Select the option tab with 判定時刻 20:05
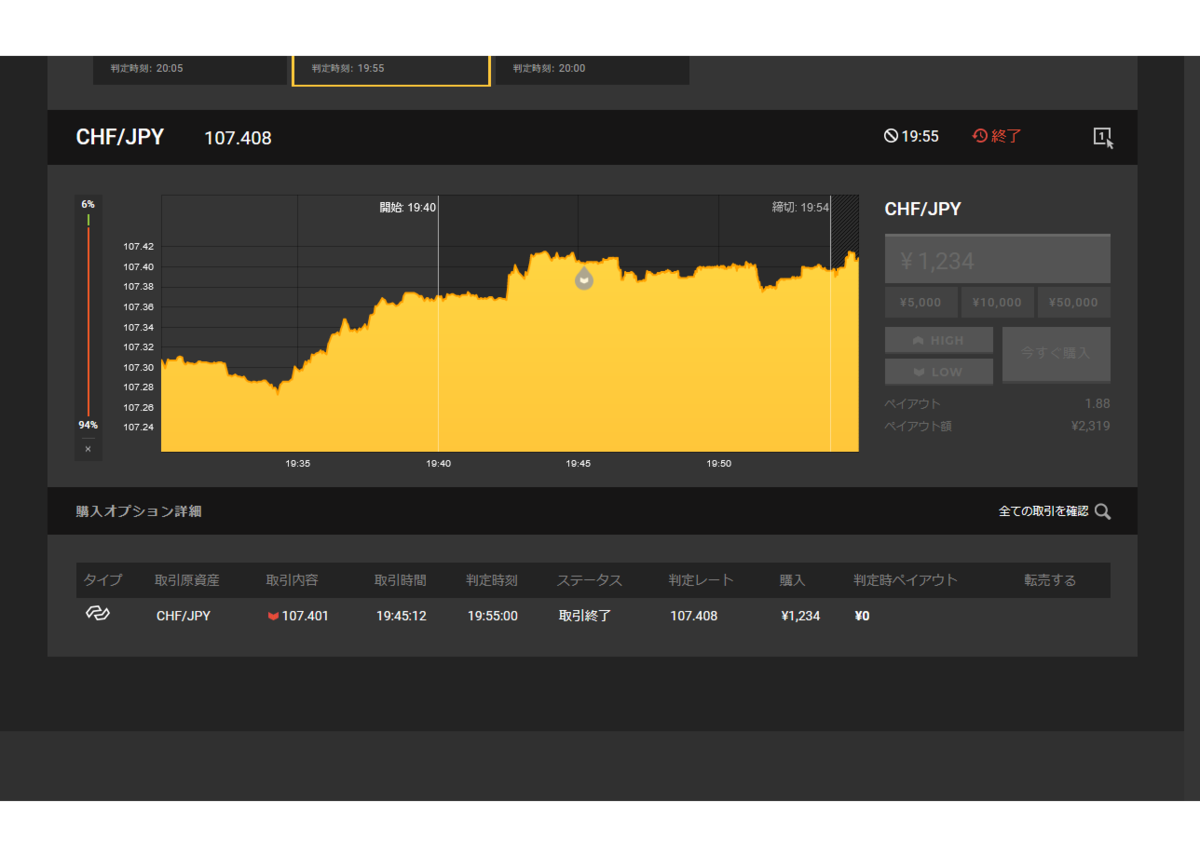 point(190,70)
